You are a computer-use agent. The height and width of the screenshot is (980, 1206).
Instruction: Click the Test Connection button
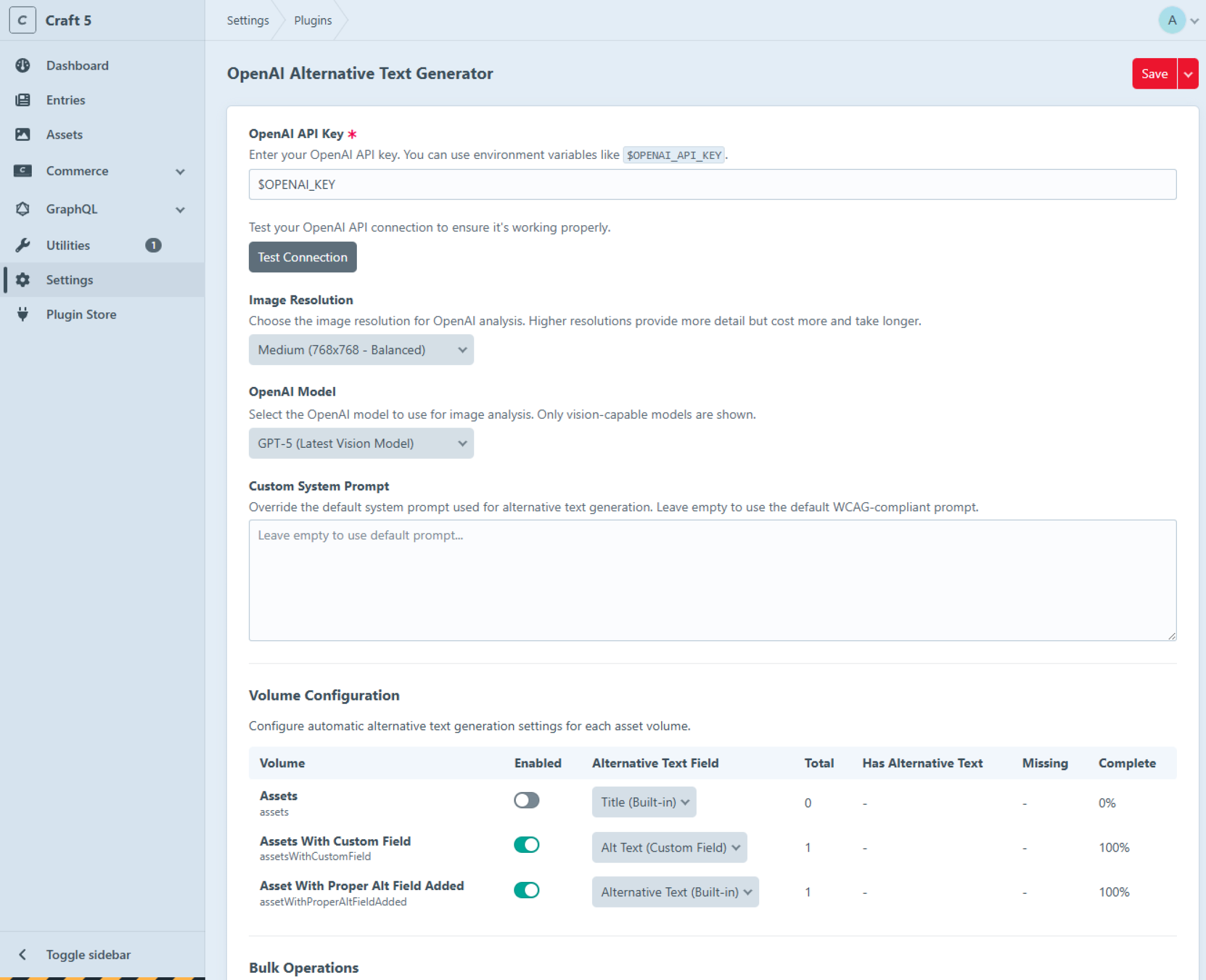(302, 258)
